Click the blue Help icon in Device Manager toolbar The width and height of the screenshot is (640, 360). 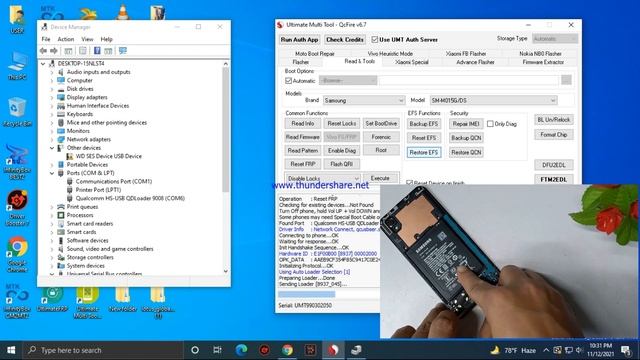coord(97,51)
